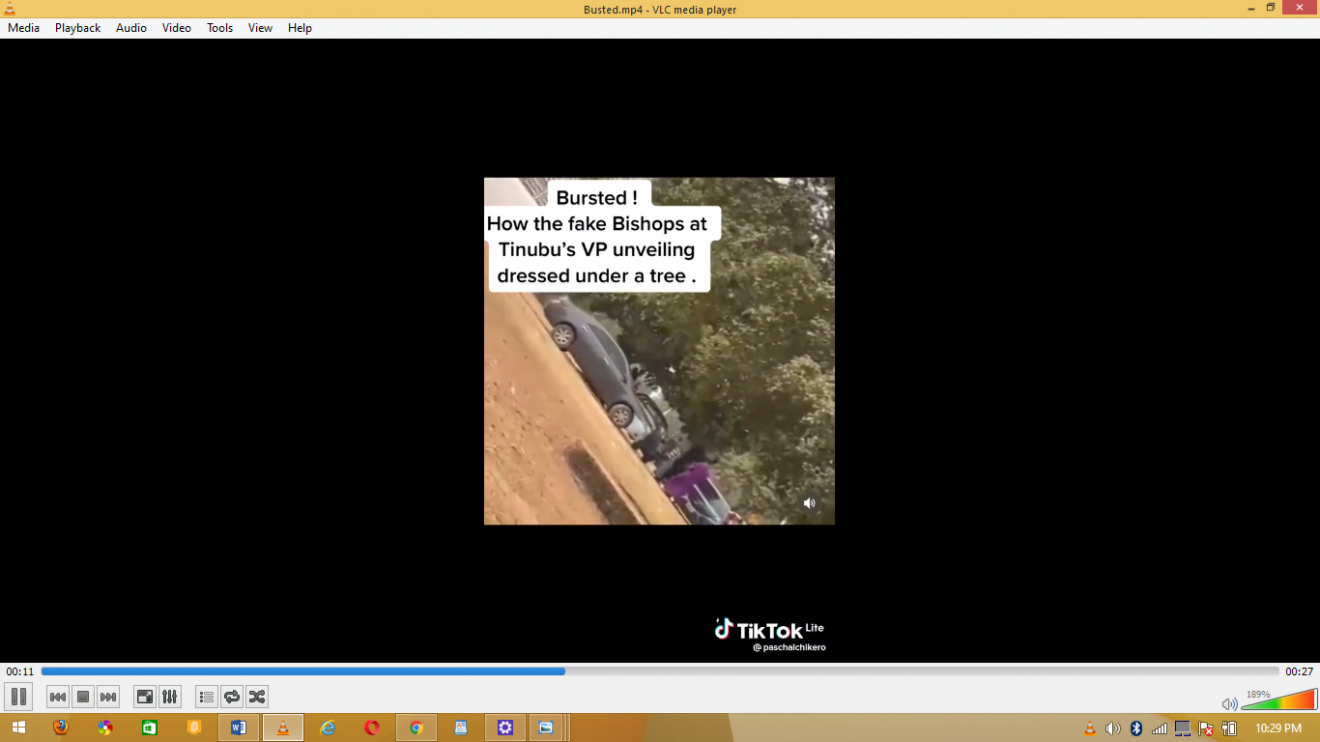Open the Video menu
The width and height of the screenshot is (1320, 742).
(x=176, y=28)
